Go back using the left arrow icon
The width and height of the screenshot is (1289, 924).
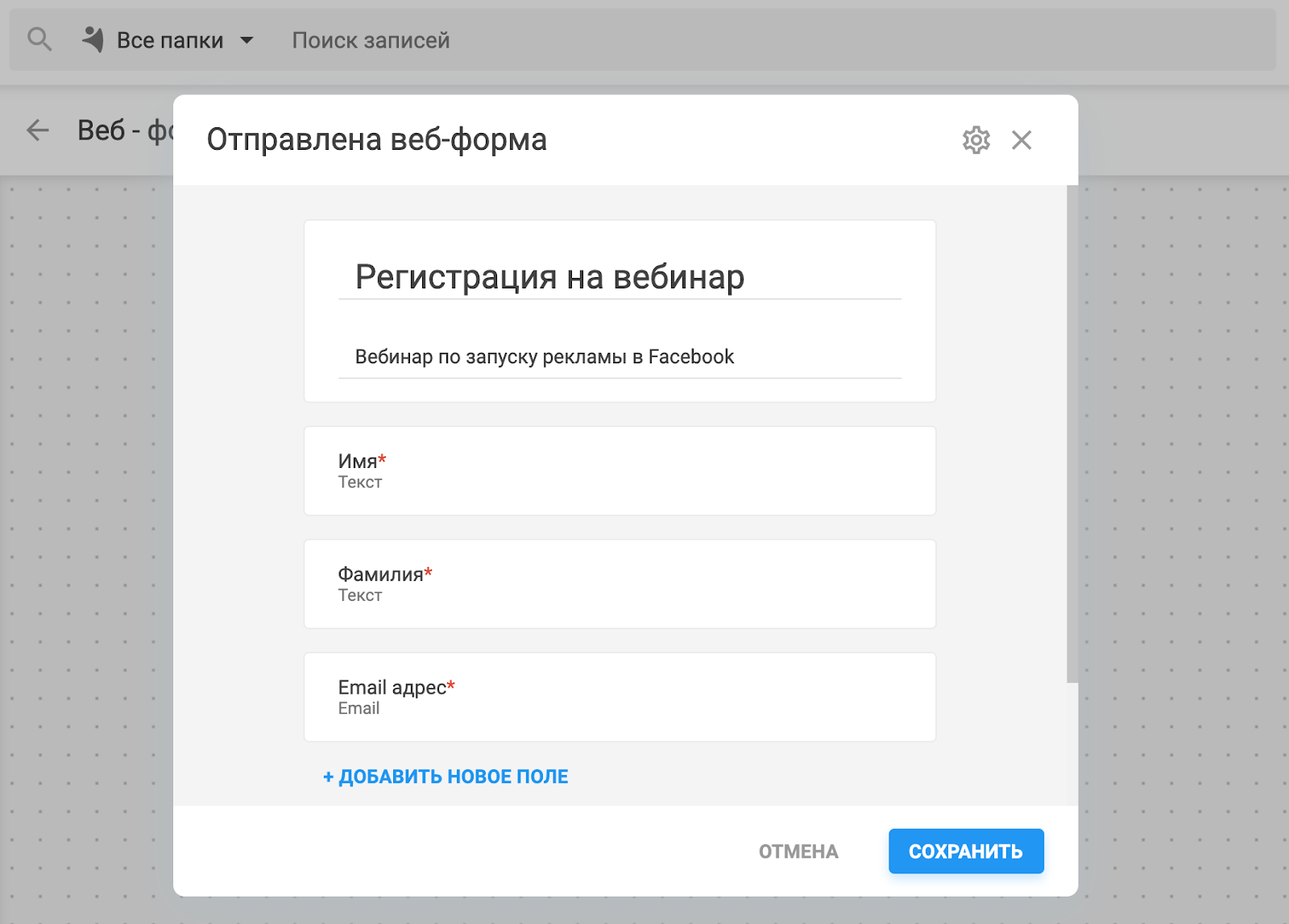[x=38, y=130]
